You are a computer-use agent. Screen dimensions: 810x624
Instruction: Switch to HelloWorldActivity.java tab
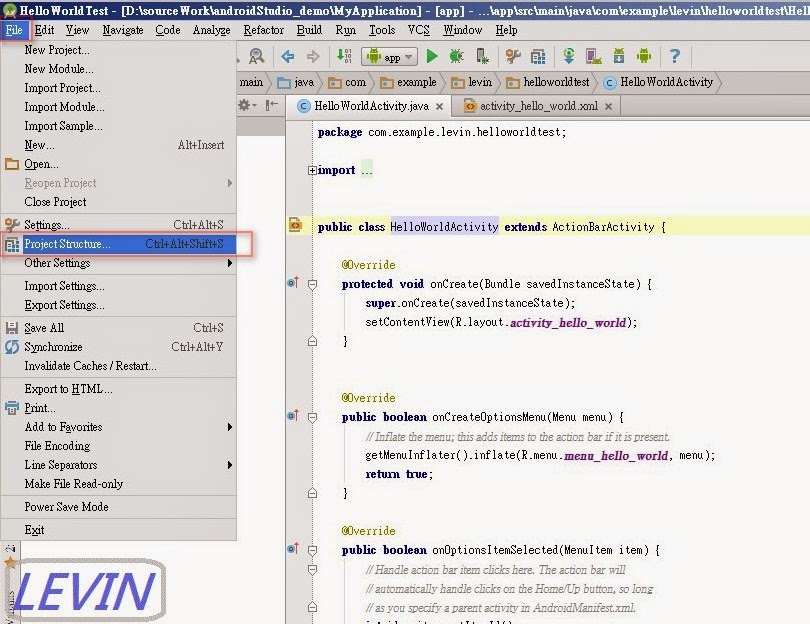(x=371, y=106)
